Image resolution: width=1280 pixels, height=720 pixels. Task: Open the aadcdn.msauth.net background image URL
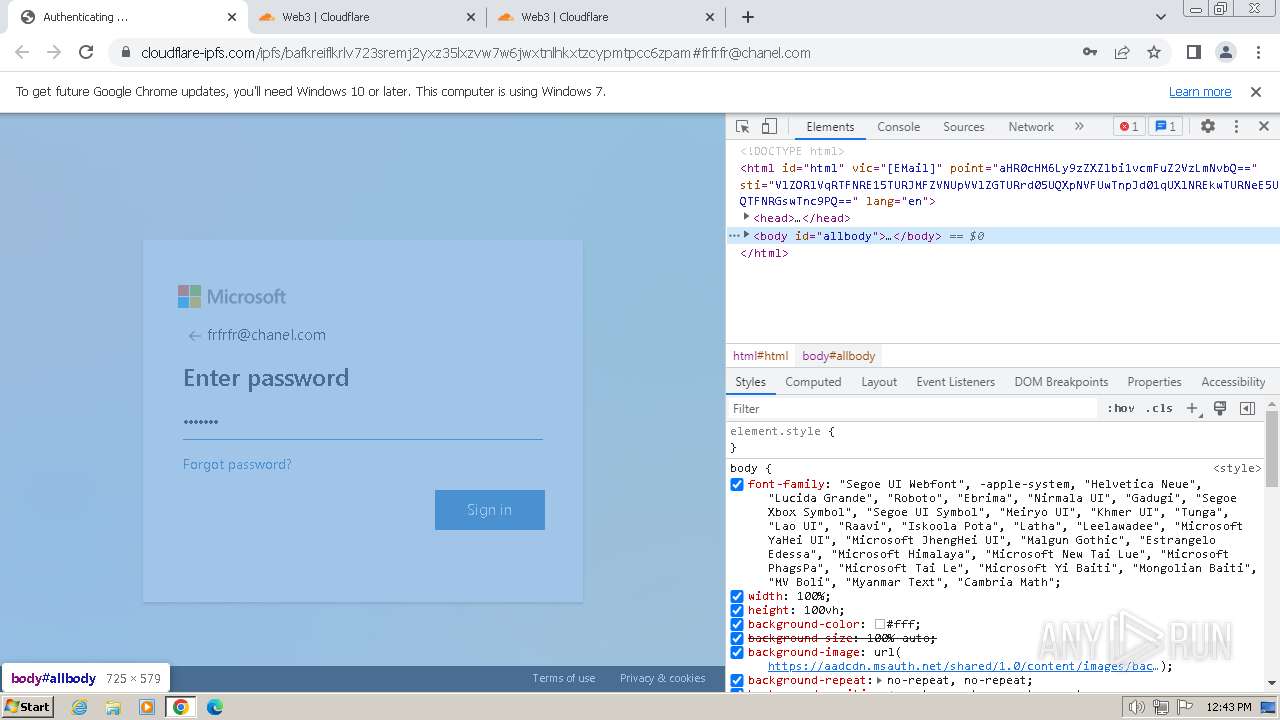point(963,666)
